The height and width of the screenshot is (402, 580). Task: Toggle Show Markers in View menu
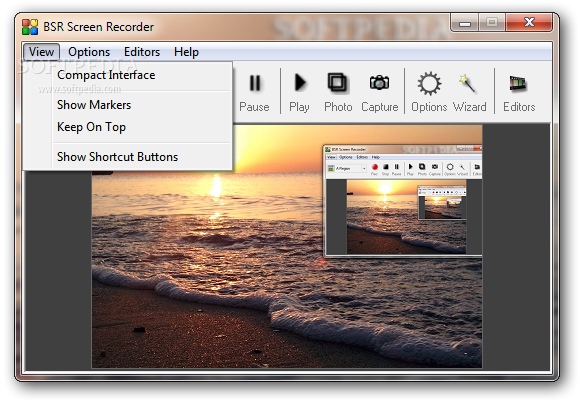[x=128, y=105]
